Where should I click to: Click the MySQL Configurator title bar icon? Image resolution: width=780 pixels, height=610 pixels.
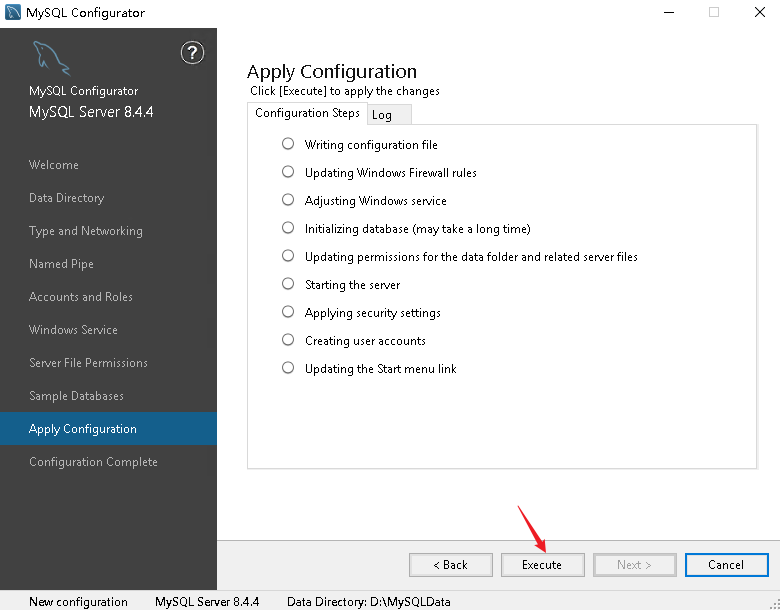click(12, 12)
